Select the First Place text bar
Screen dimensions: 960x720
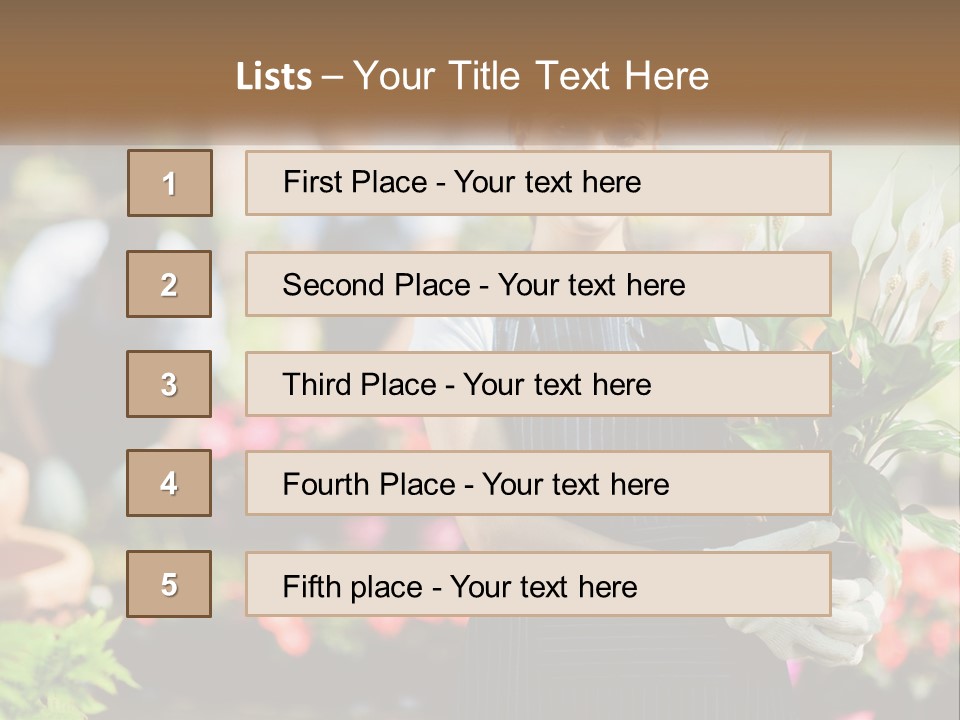point(538,183)
